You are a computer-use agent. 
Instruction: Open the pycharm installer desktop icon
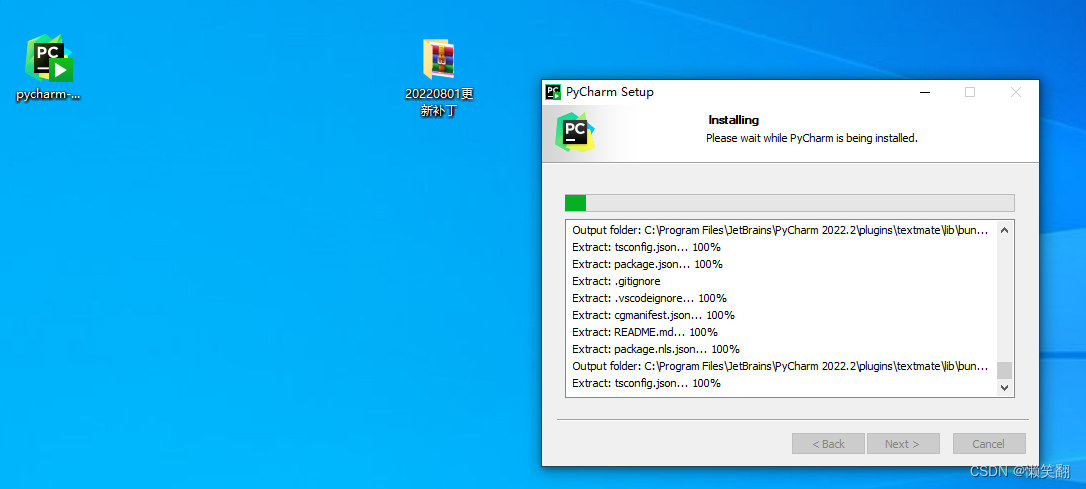pyautogui.click(x=48, y=68)
